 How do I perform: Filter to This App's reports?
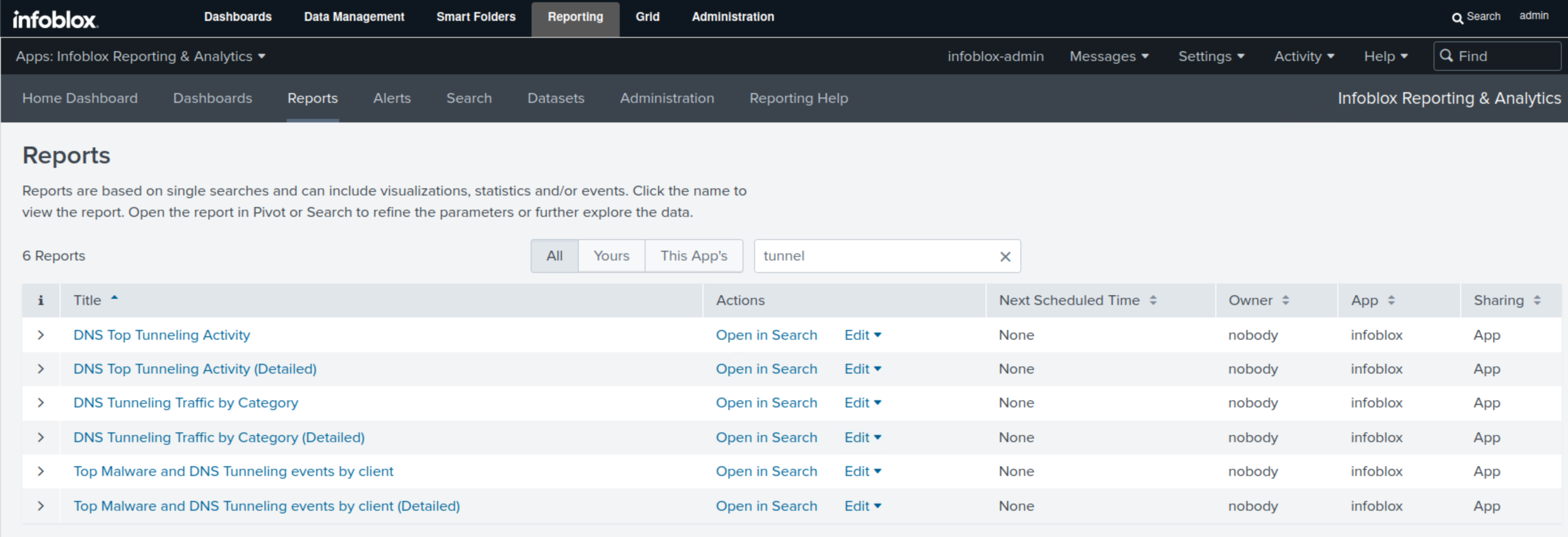click(693, 256)
